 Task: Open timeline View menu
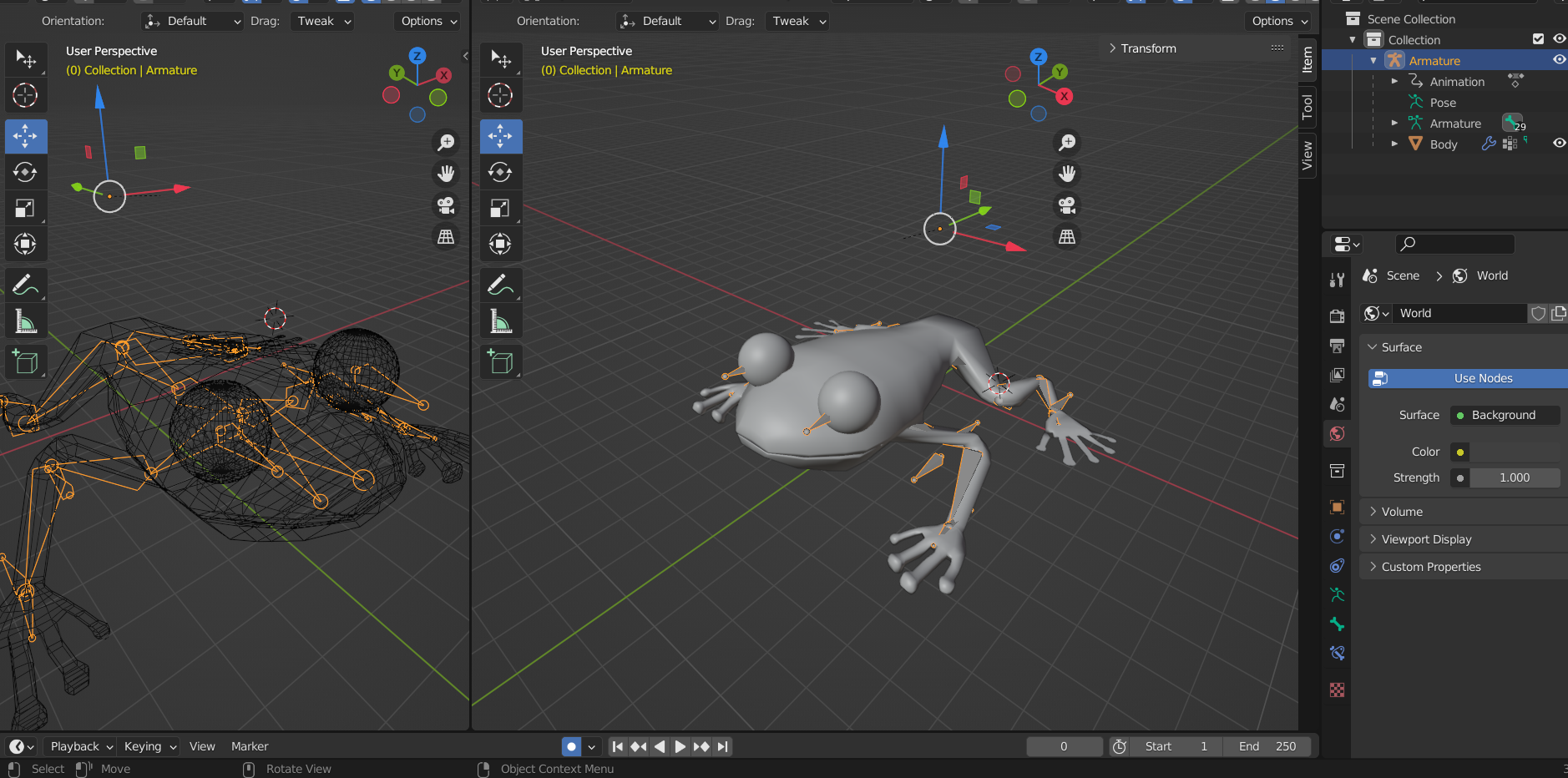(202, 746)
